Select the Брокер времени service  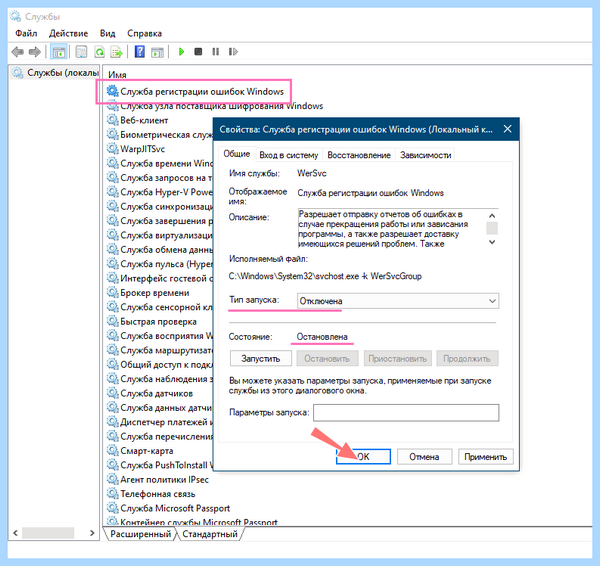(x=155, y=293)
